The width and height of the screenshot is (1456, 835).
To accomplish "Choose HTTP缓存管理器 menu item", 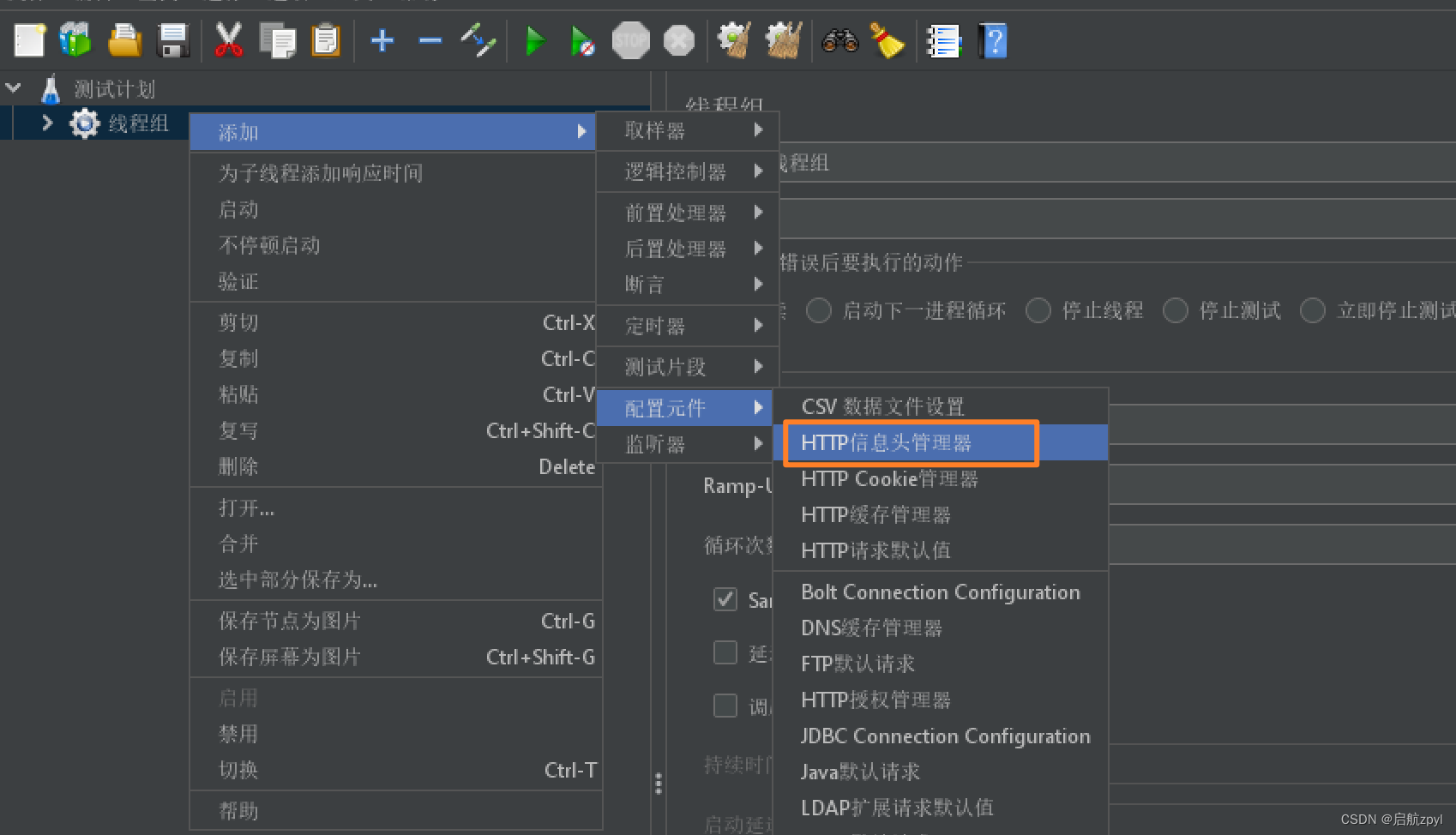I will [x=941, y=514].
